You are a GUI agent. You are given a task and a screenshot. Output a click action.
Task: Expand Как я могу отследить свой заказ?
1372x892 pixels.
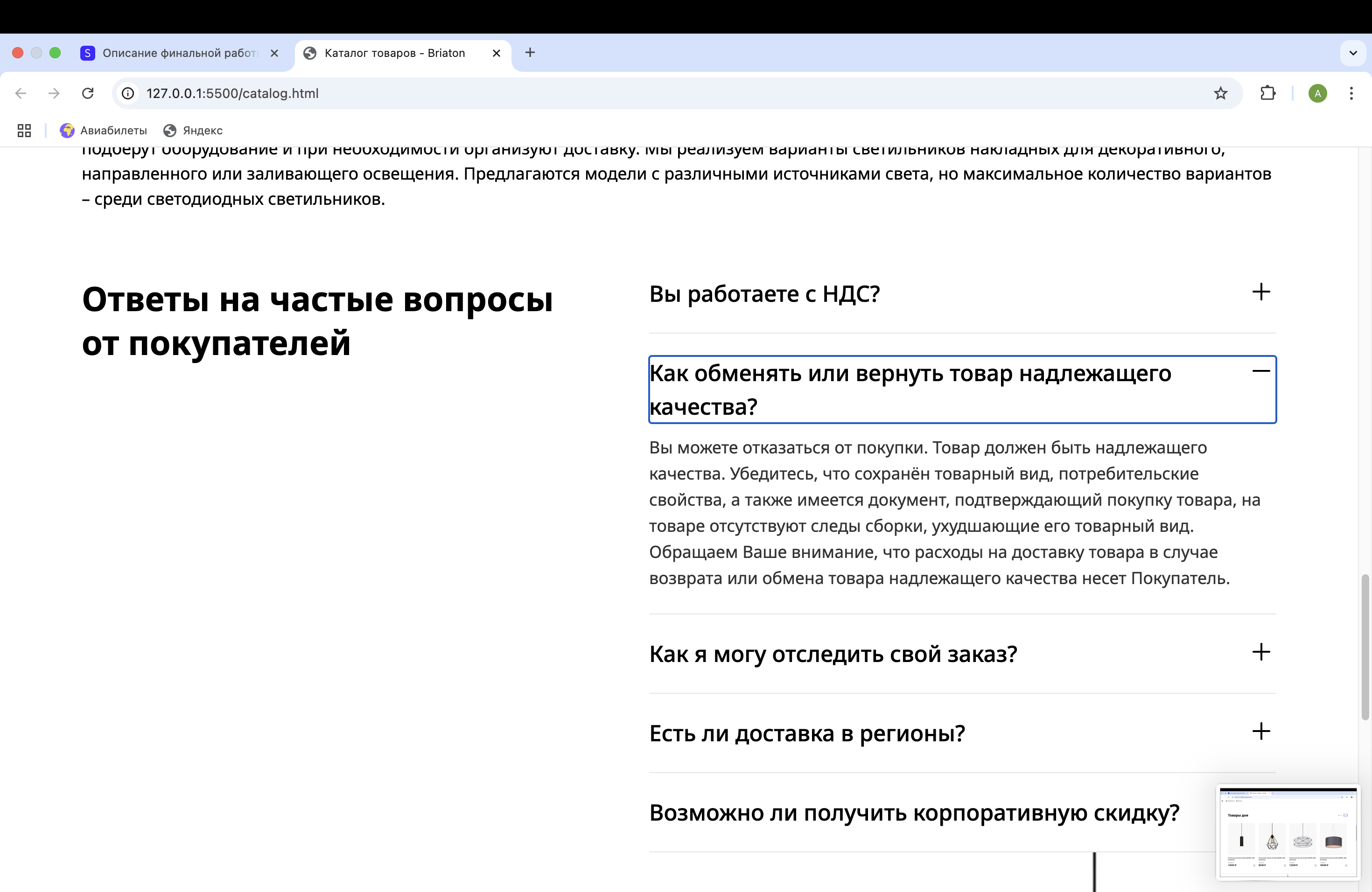[962, 654]
